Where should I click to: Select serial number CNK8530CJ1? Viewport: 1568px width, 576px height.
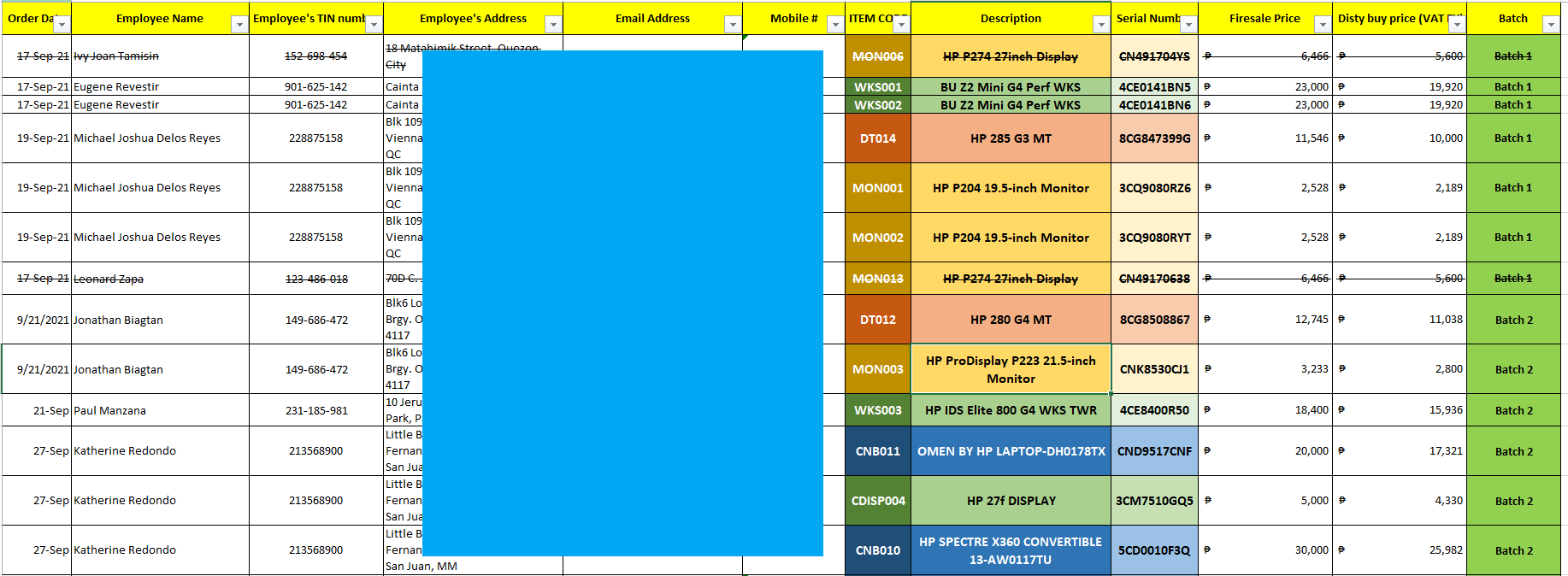click(1155, 369)
